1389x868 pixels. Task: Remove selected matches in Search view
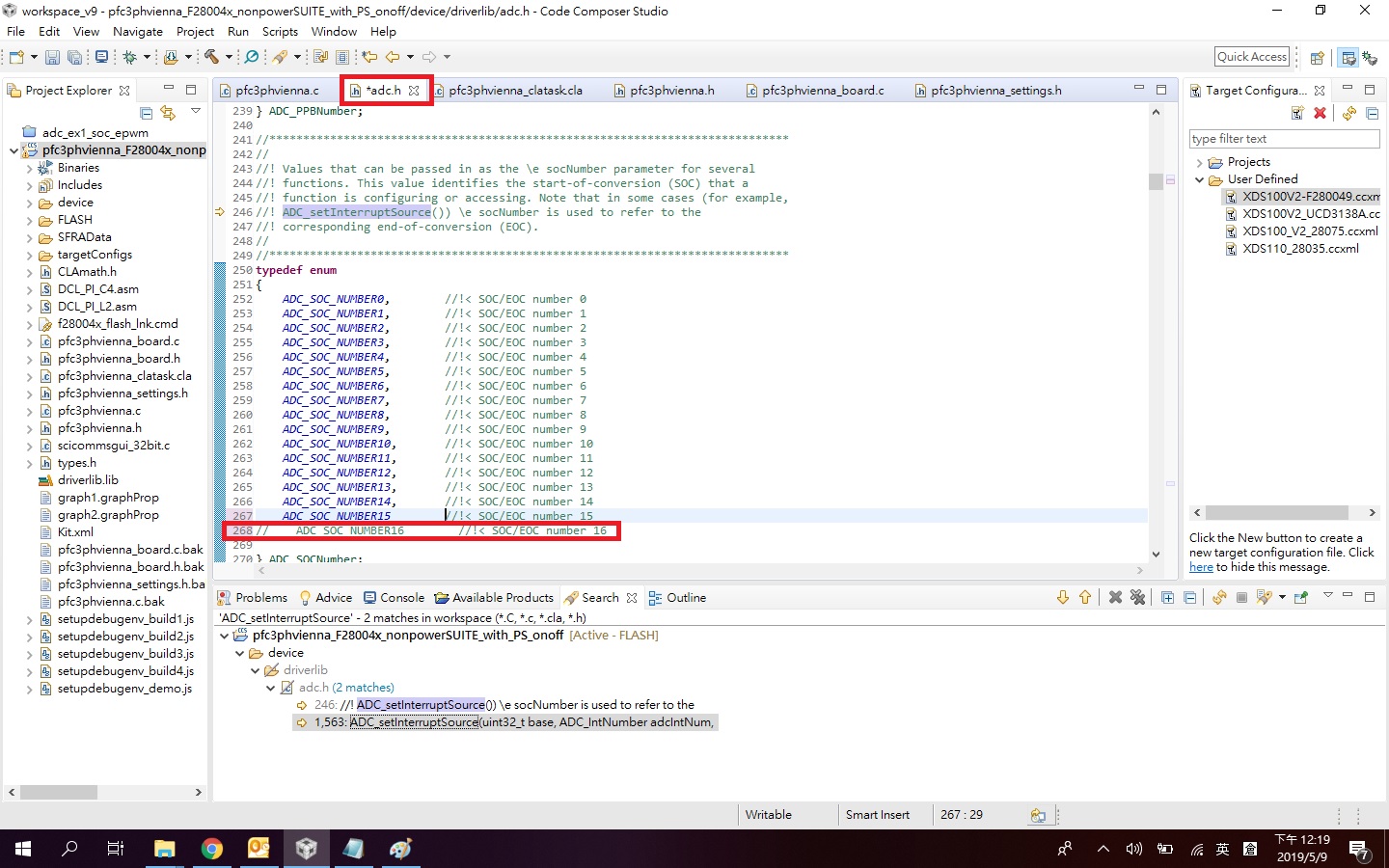point(1115,598)
